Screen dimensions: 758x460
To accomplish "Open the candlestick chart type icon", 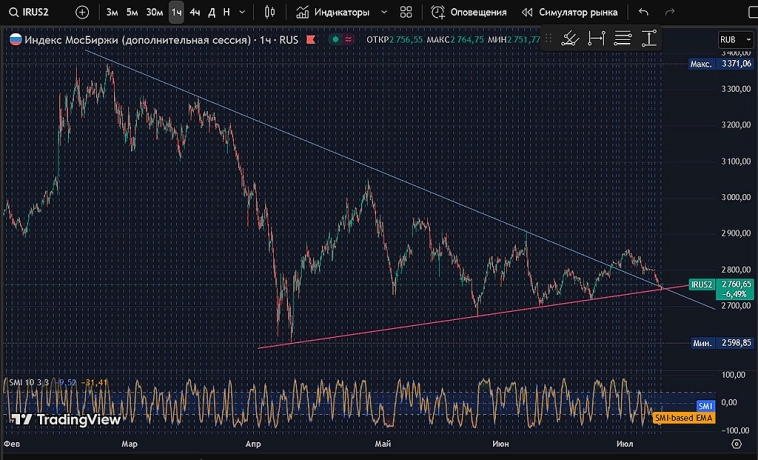I will click(270, 12).
